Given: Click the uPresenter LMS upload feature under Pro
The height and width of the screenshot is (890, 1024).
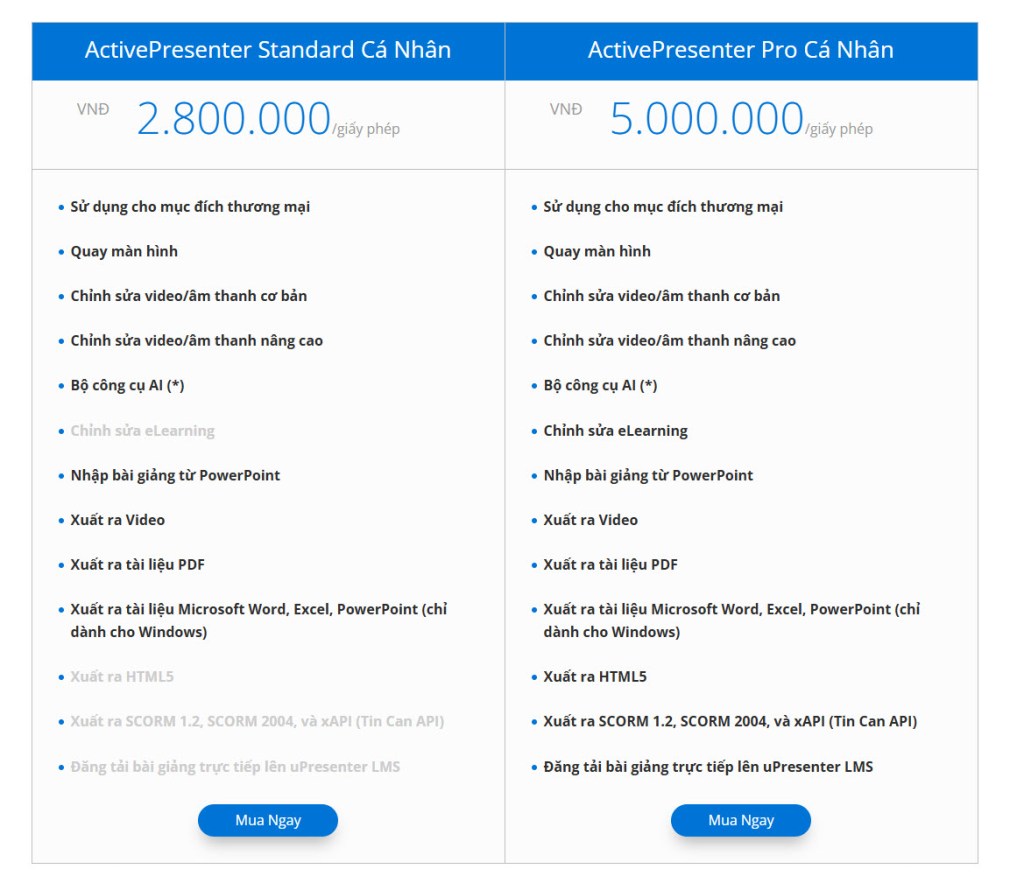Looking at the screenshot, I should tap(708, 766).
